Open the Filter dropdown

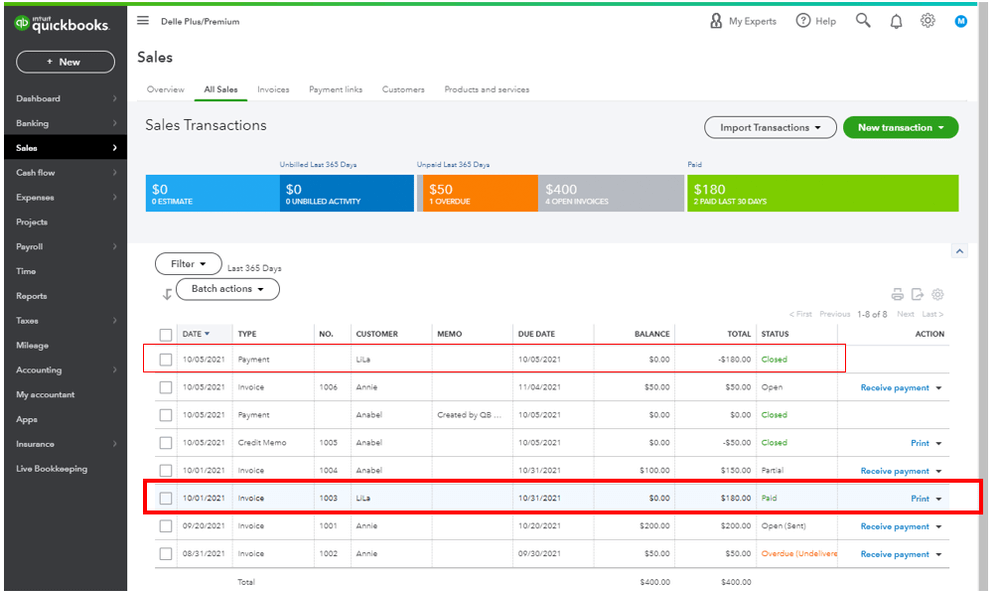pyautogui.click(x=188, y=264)
